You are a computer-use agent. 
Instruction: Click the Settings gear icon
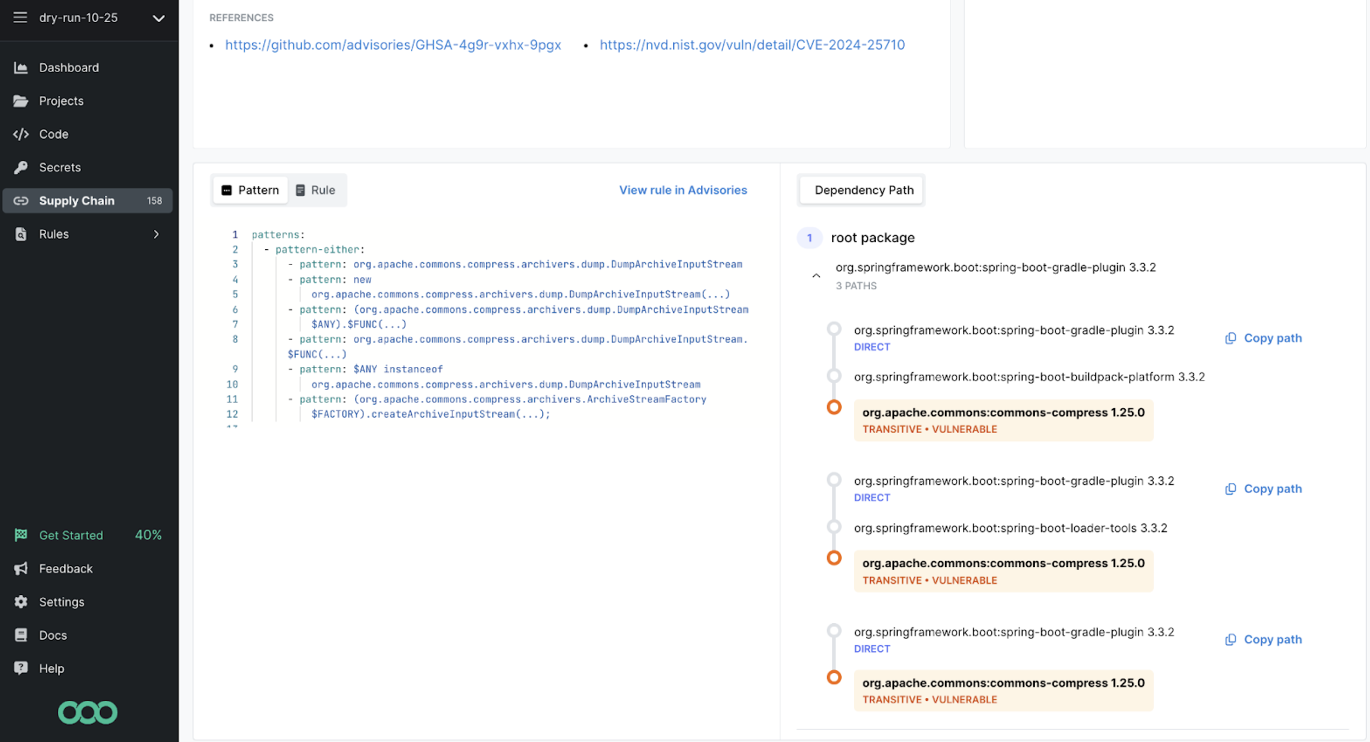(21, 602)
